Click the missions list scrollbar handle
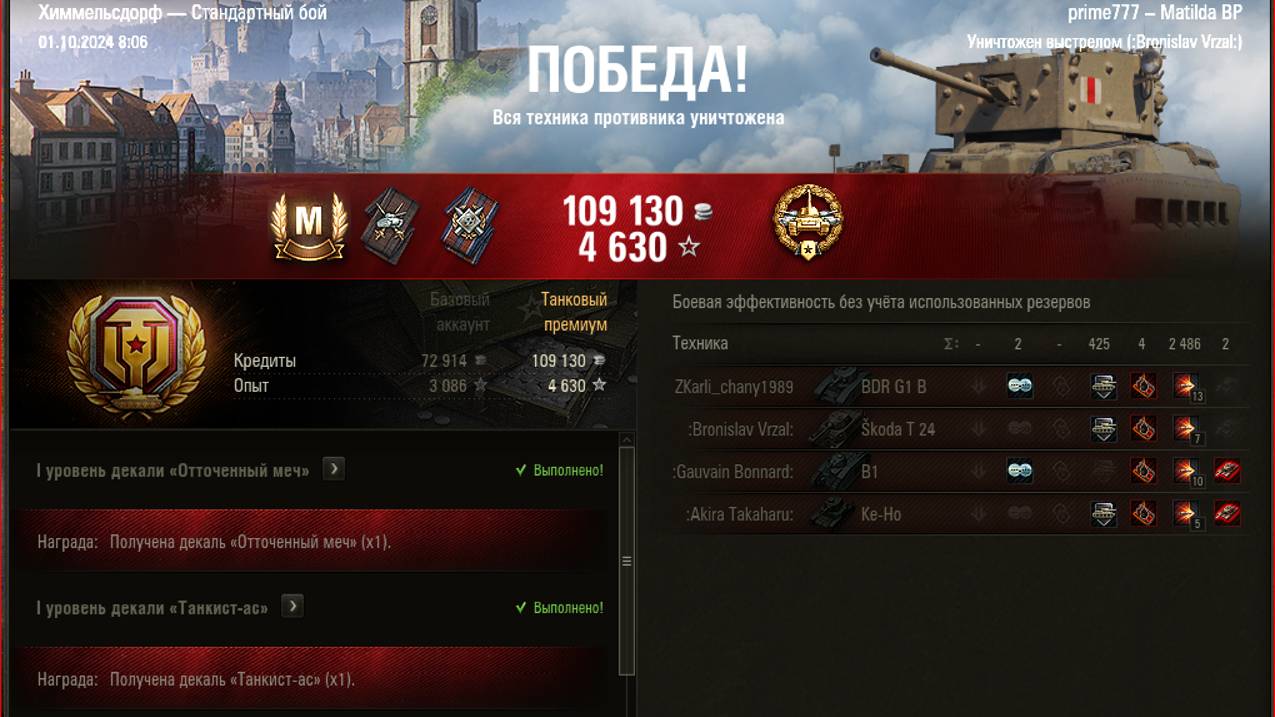Viewport: 1275px width, 717px height. pos(627,561)
